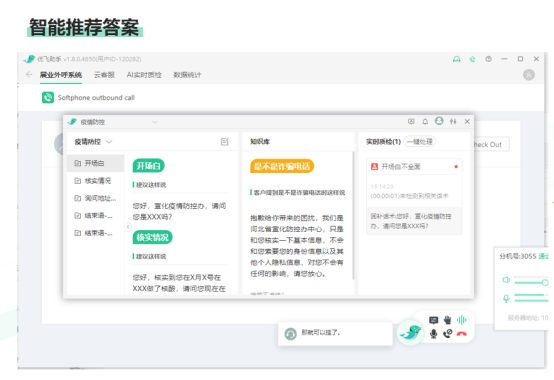554x380 pixels.
Task: Click the green 开场白 tag
Action: (x=149, y=166)
